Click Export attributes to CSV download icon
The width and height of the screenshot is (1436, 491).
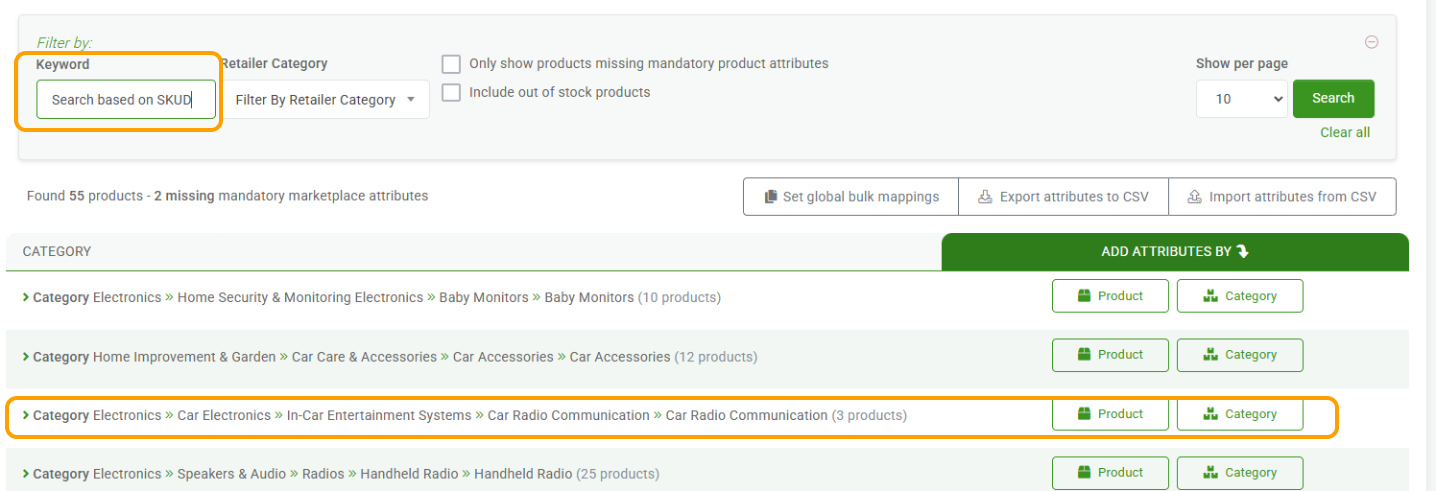(x=985, y=197)
